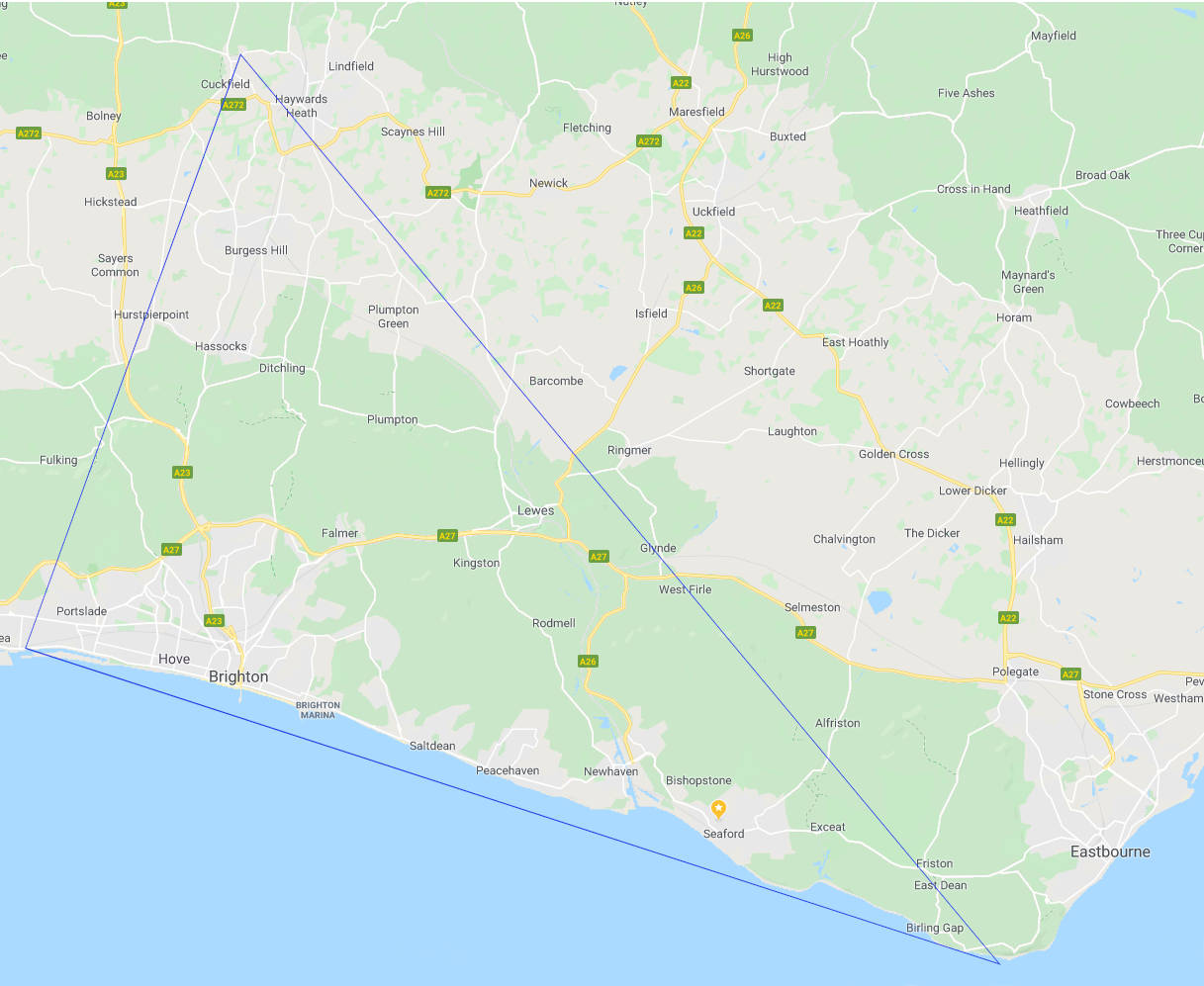Select the Newhaven town label
The height and width of the screenshot is (986, 1204).
(x=610, y=771)
